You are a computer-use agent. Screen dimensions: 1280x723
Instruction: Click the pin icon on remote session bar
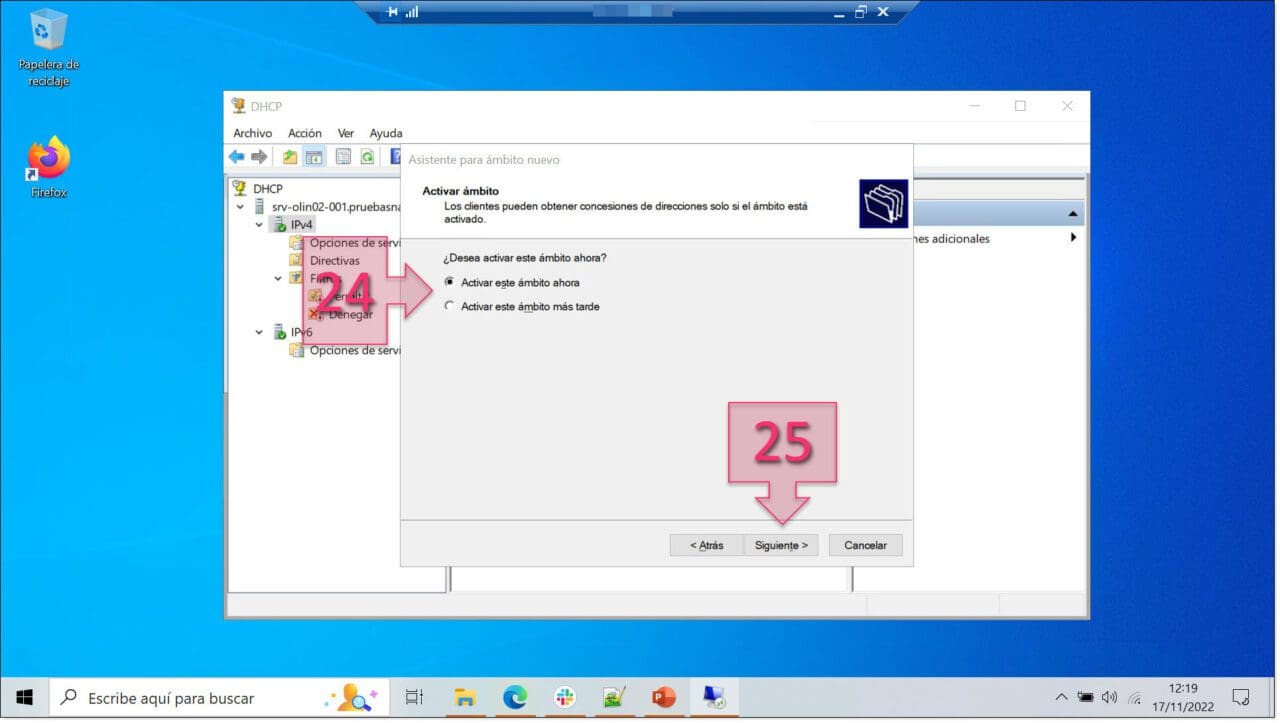(x=392, y=12)
